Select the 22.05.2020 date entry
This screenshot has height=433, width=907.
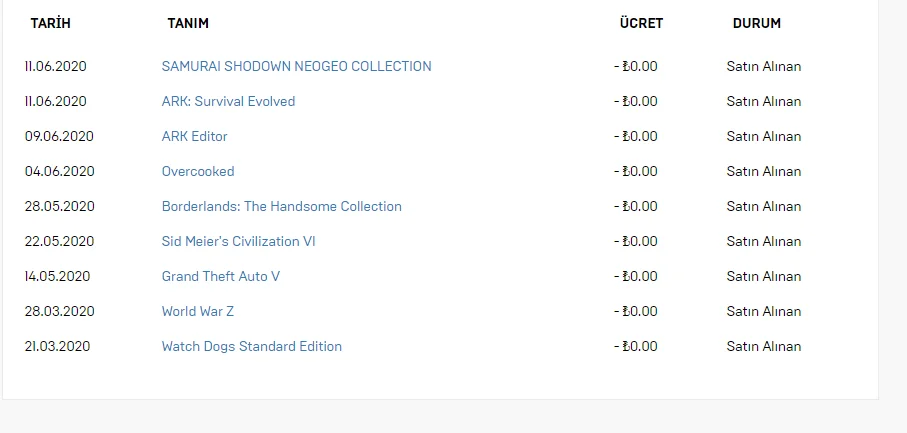pos(60,241)
